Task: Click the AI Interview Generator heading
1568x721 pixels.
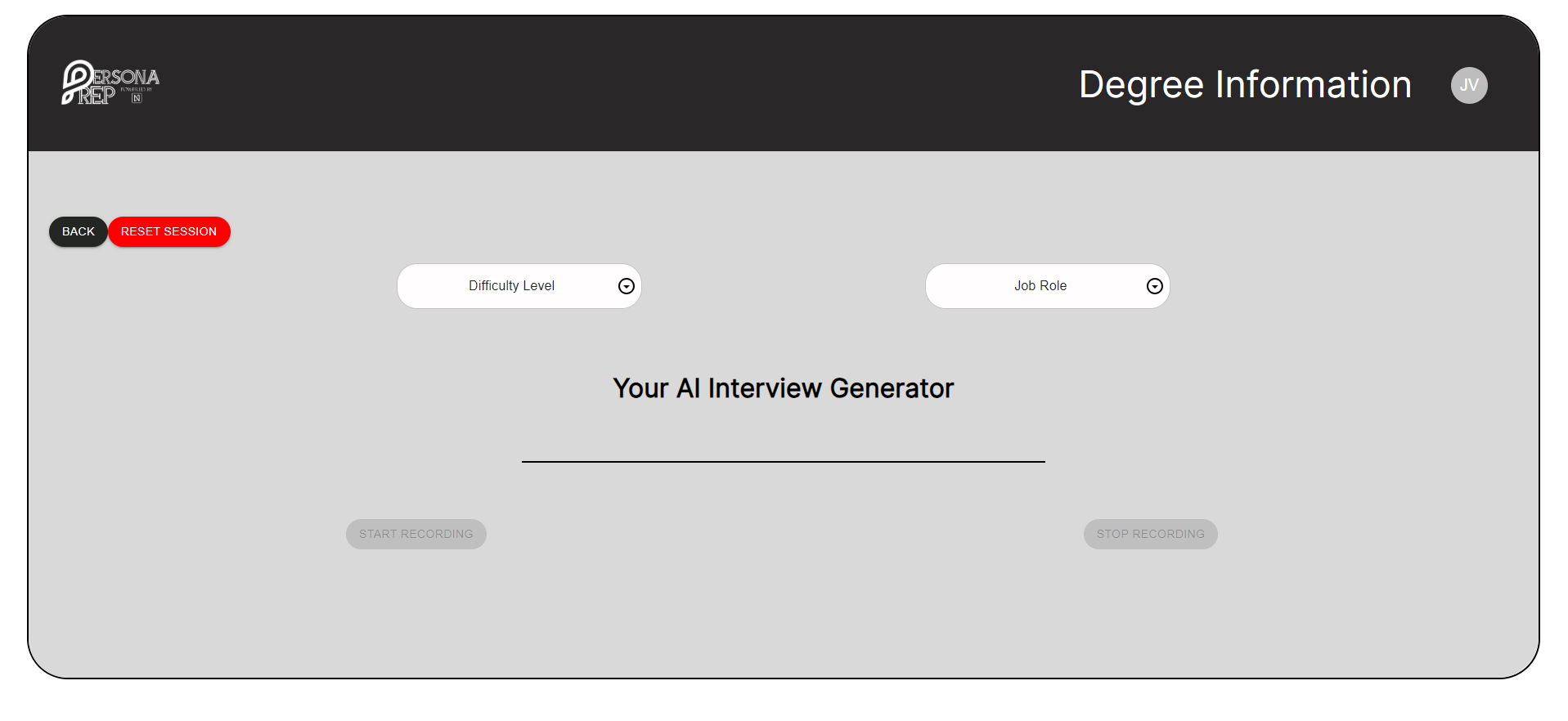Action: pyautogui.click(x=783, y=388)
